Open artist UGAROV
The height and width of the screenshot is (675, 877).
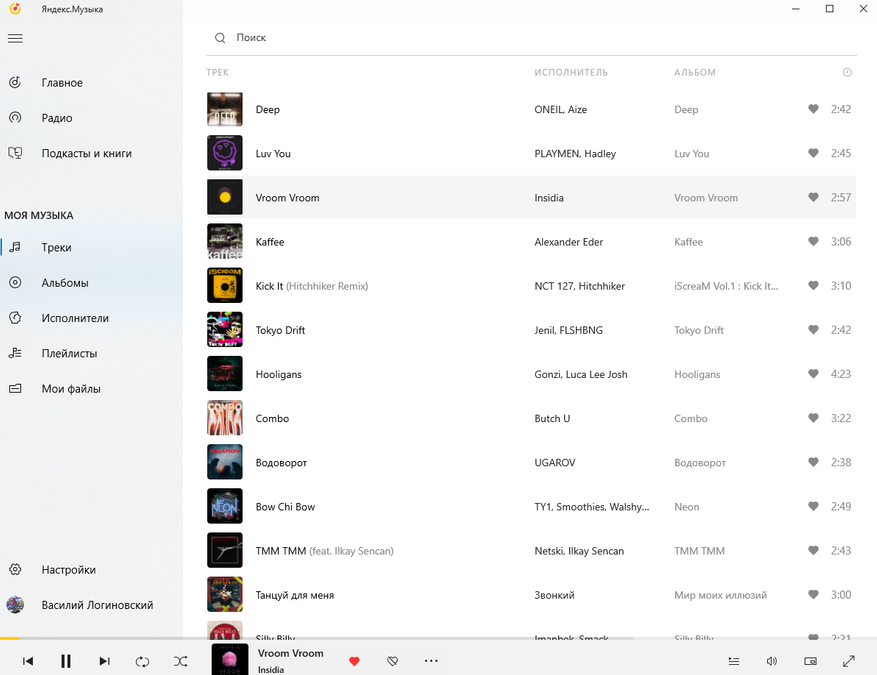tap(554, 463)
